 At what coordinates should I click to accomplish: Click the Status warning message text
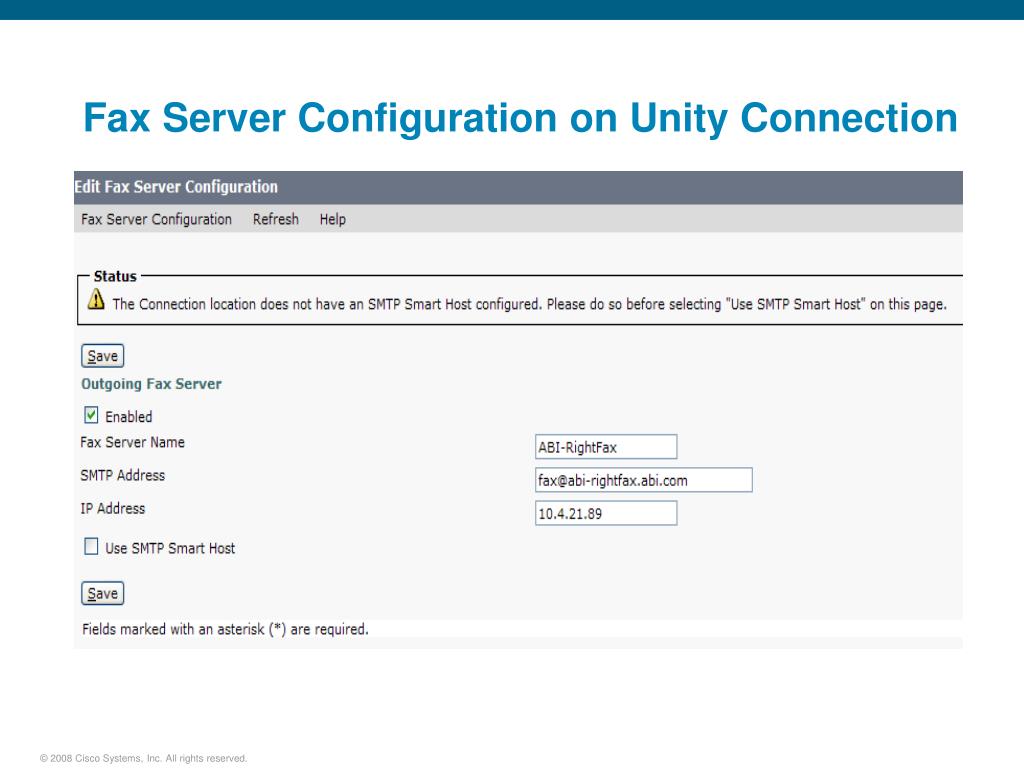(x=530, y=304)
